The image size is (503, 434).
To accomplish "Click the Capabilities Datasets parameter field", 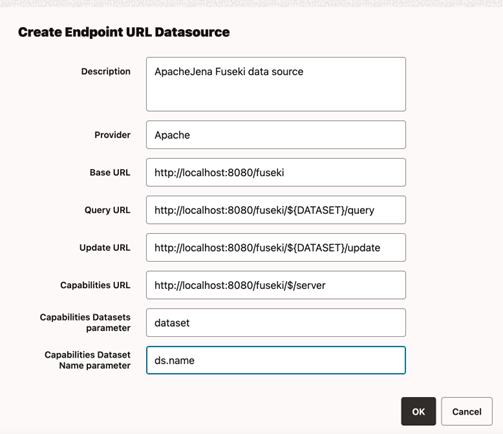I will (x=276, y=323).
